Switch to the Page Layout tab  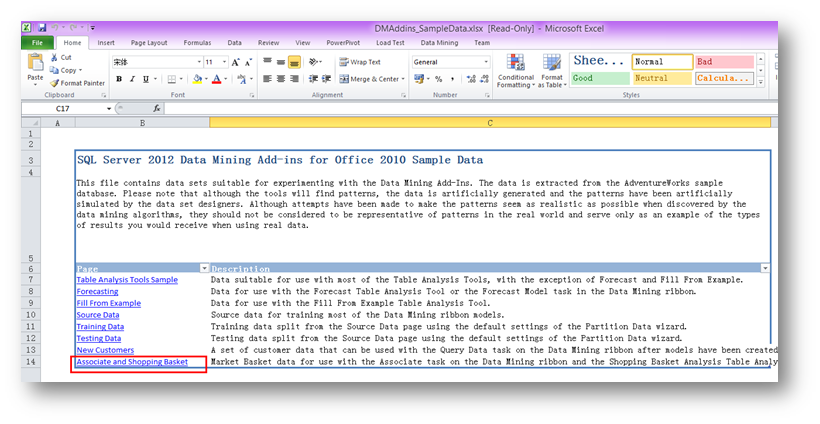pyautogui.click(x=149, y=43)
